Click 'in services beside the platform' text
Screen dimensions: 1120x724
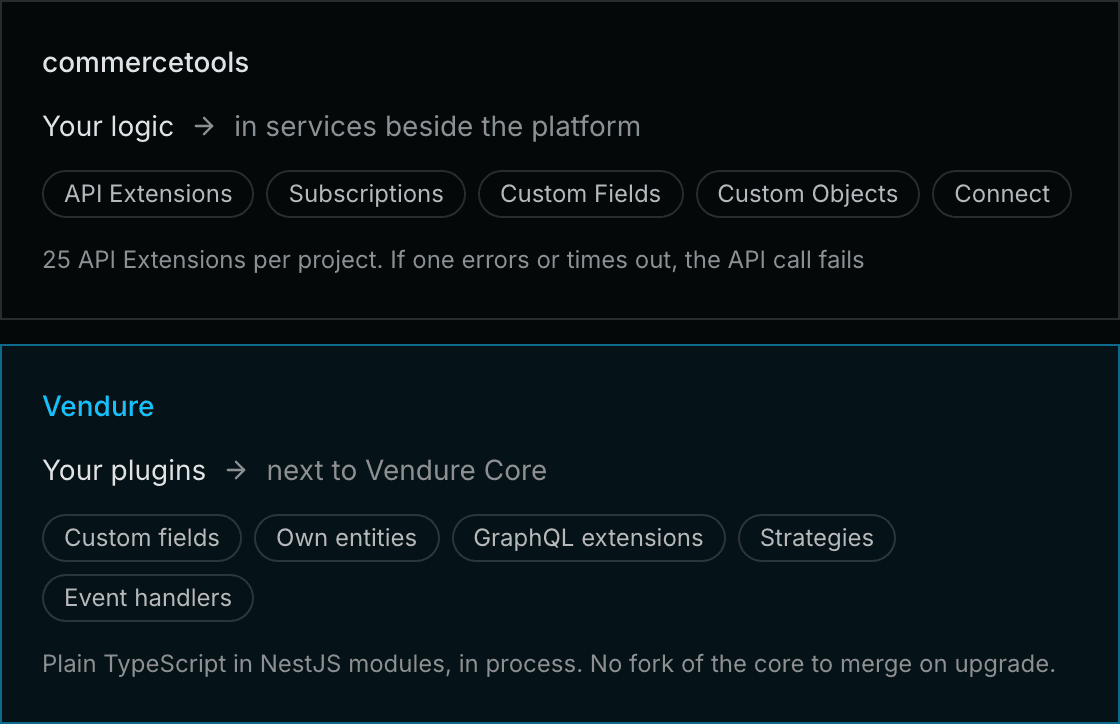[437, 126]
